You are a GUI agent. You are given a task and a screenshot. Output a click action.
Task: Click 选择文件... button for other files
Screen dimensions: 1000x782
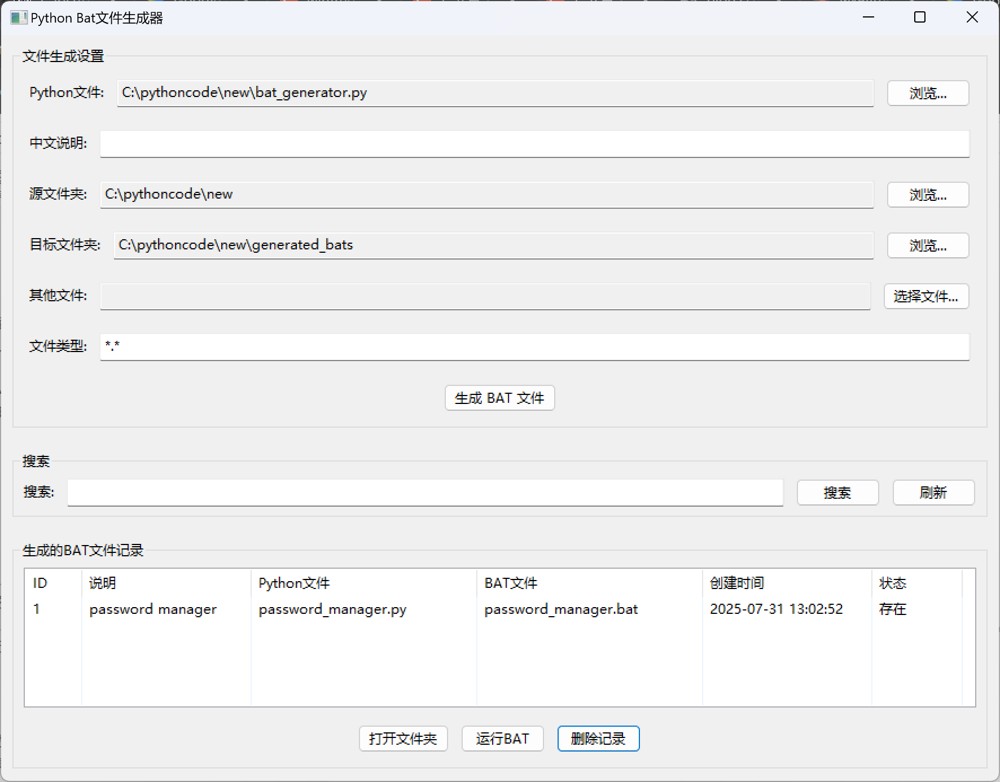click(926, 296)
